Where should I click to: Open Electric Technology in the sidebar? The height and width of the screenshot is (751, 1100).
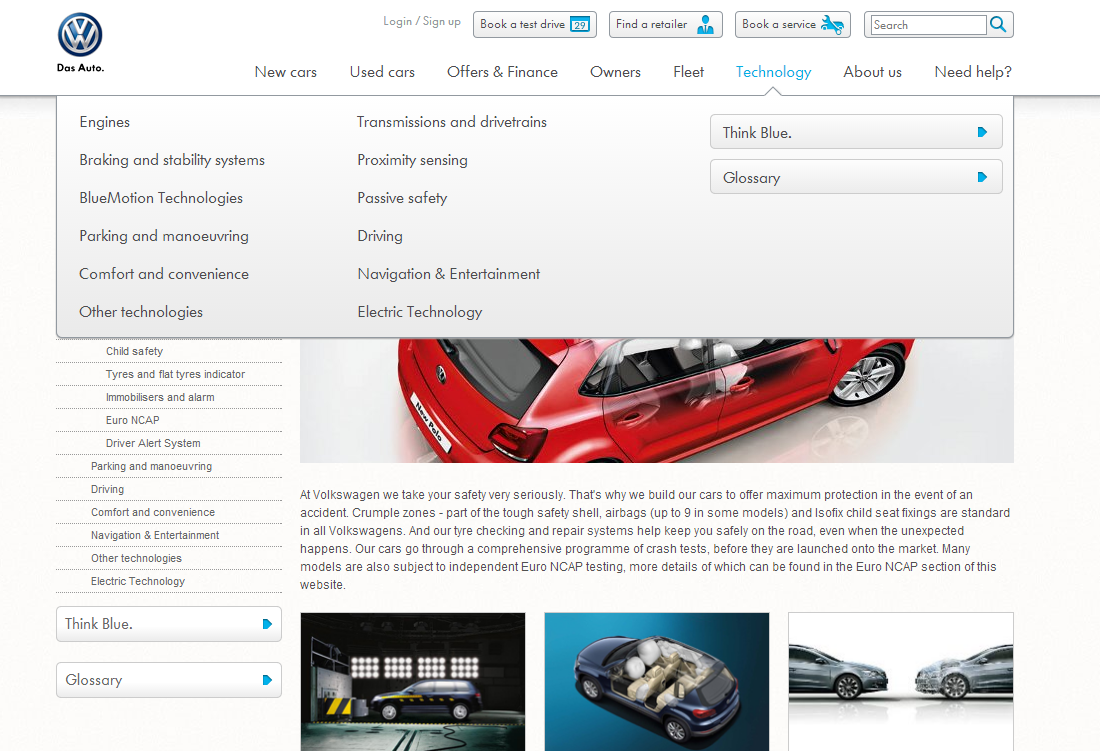[x=138, y=581]
